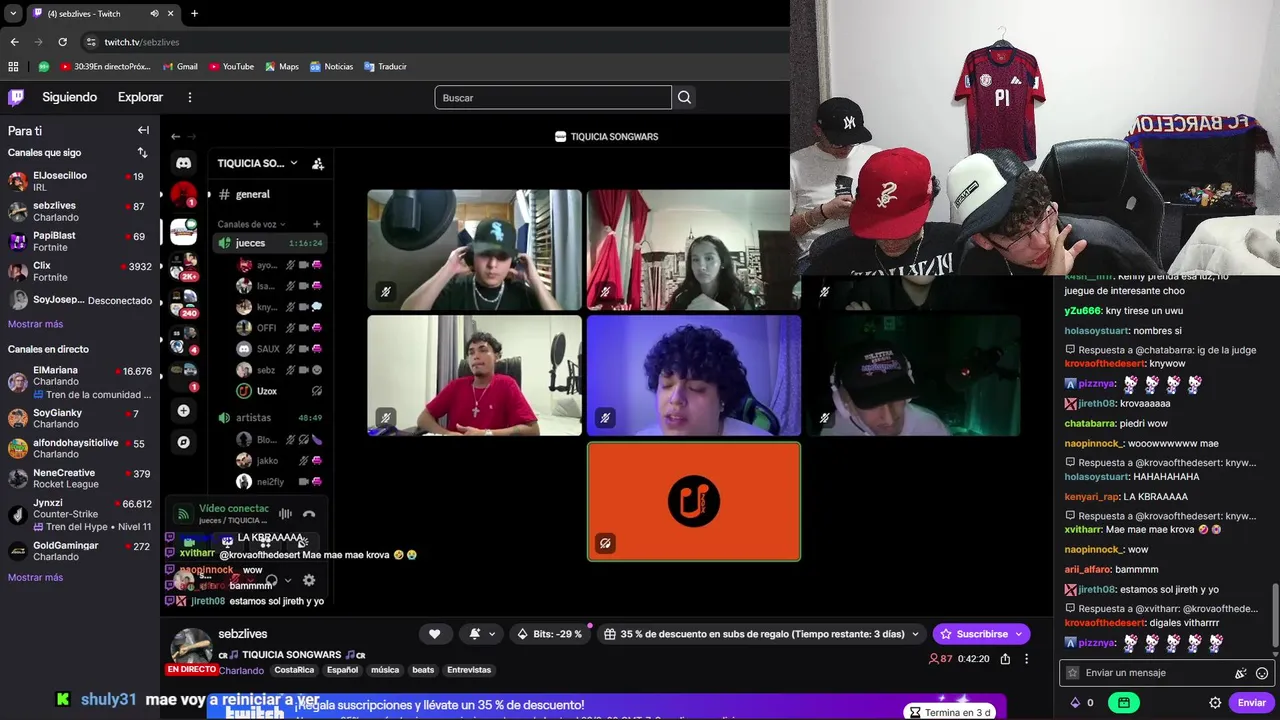
Task: Click Explorar in Twitch top navigation
Action: click(x=140, y=97)
